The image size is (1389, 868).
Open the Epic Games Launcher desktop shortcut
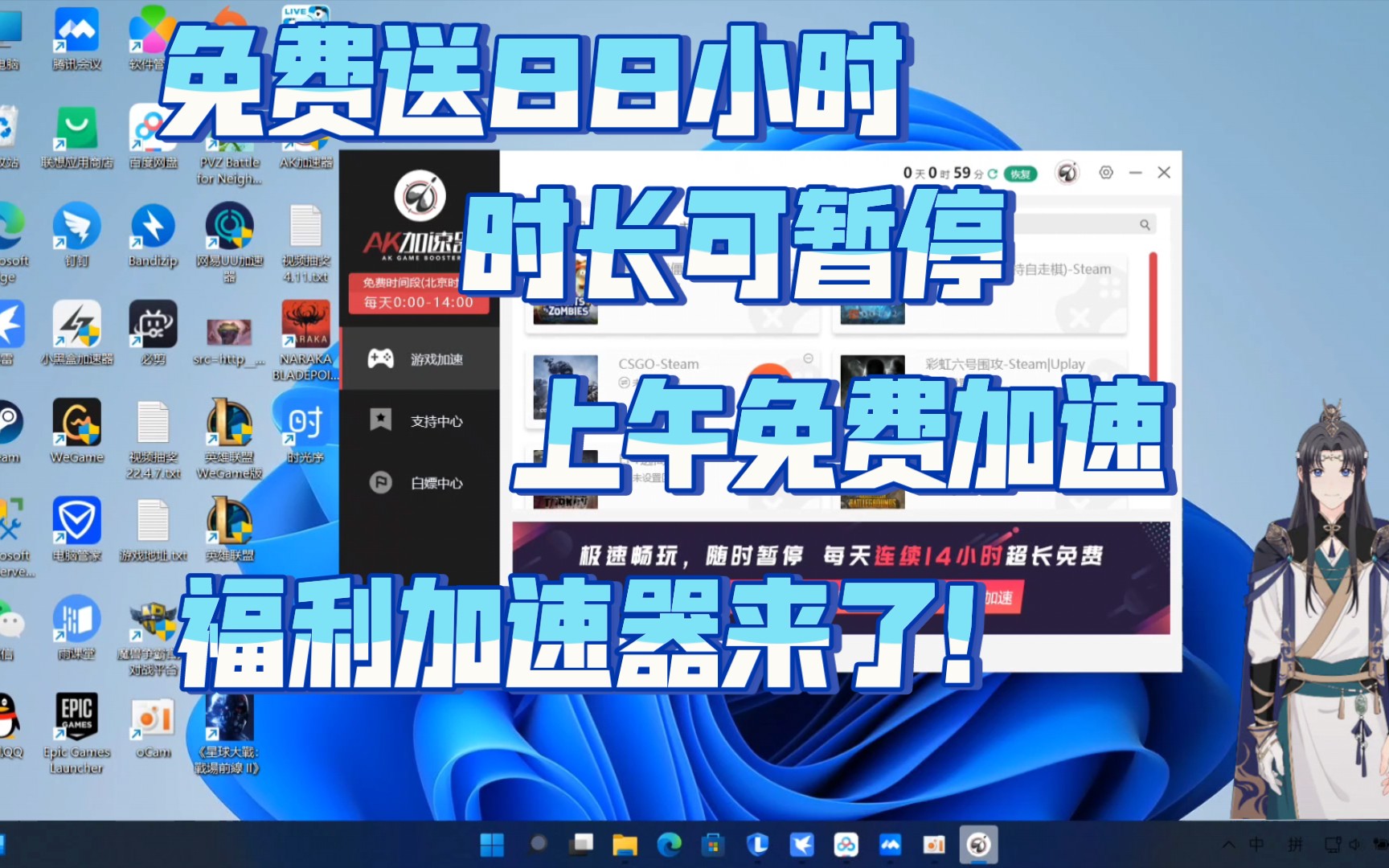[76, 733]
